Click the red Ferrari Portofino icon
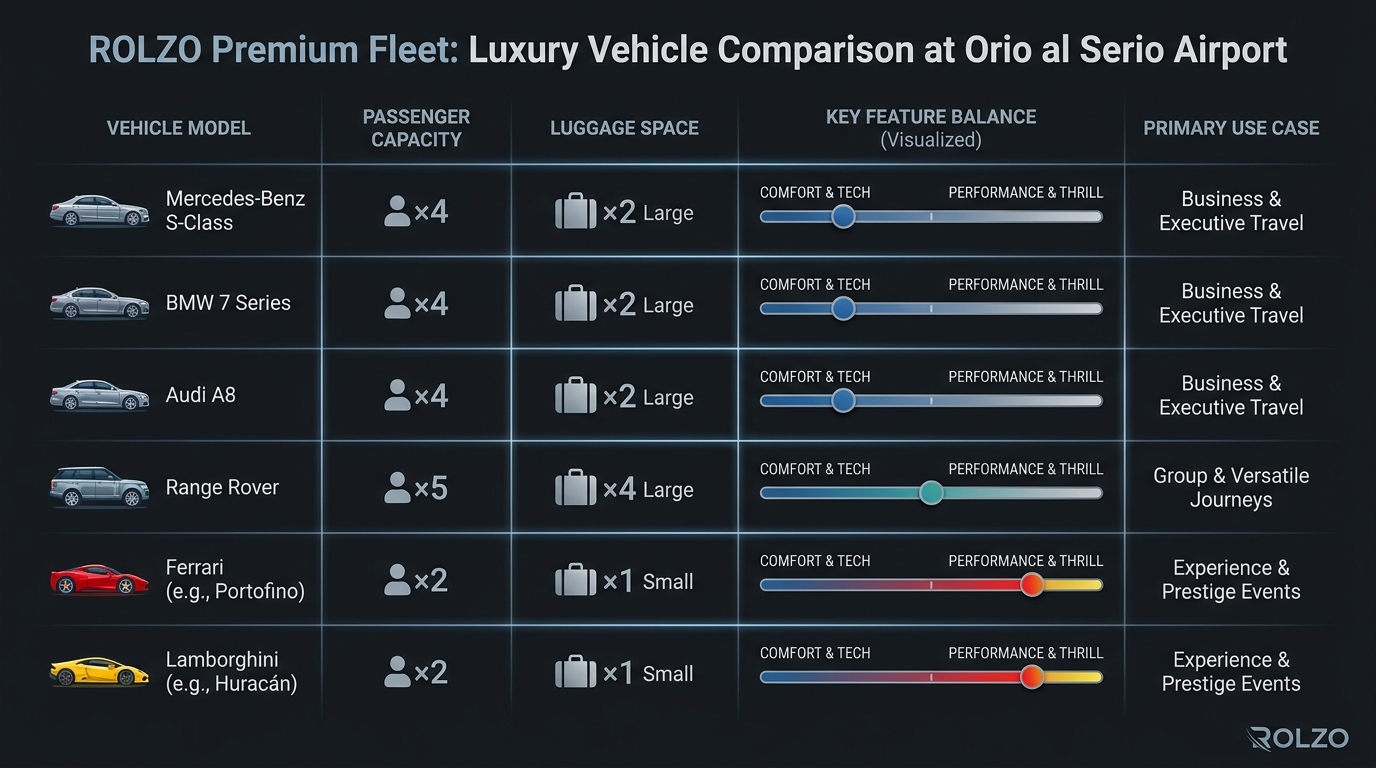 (x=99, y=579)
